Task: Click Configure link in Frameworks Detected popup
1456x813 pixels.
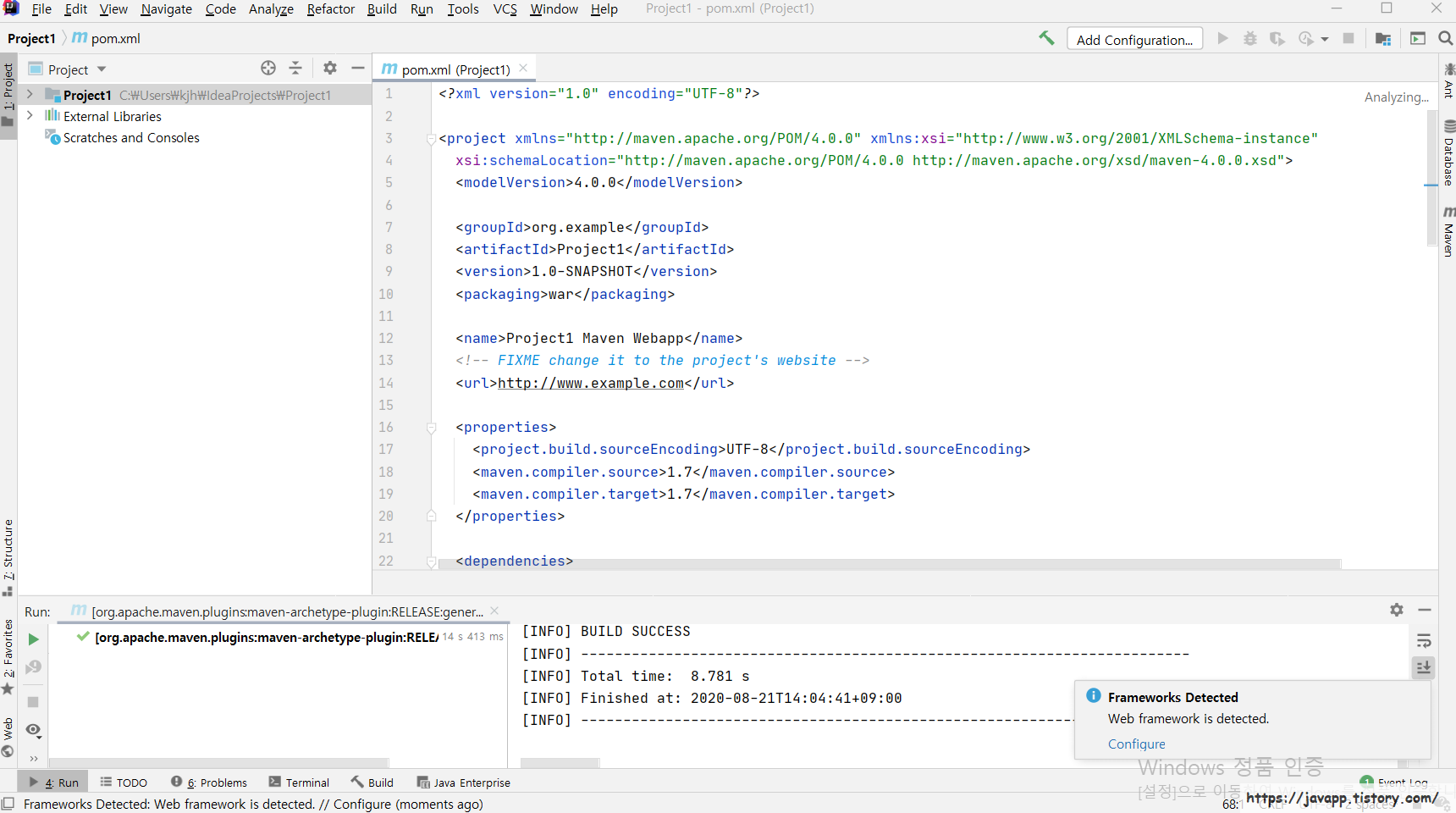Action: [x=1136, y=744]
